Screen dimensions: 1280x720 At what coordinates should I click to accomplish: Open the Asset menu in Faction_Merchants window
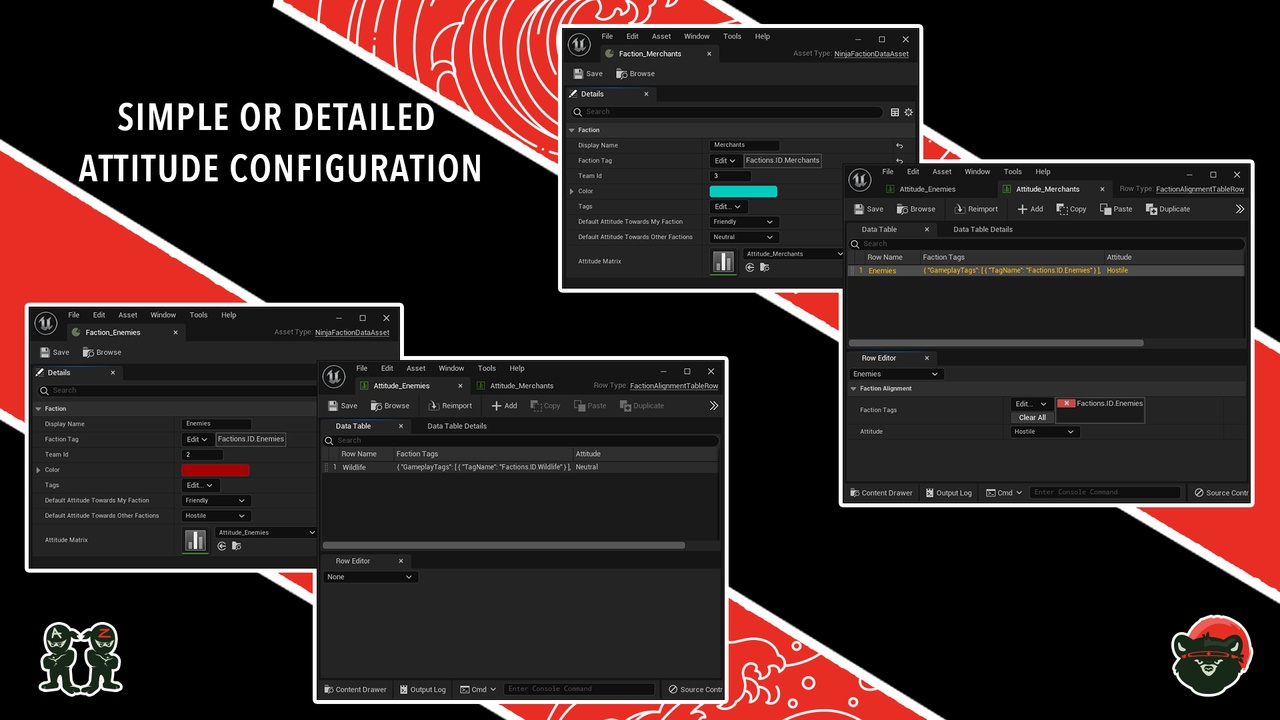click(x=661, y=36)
